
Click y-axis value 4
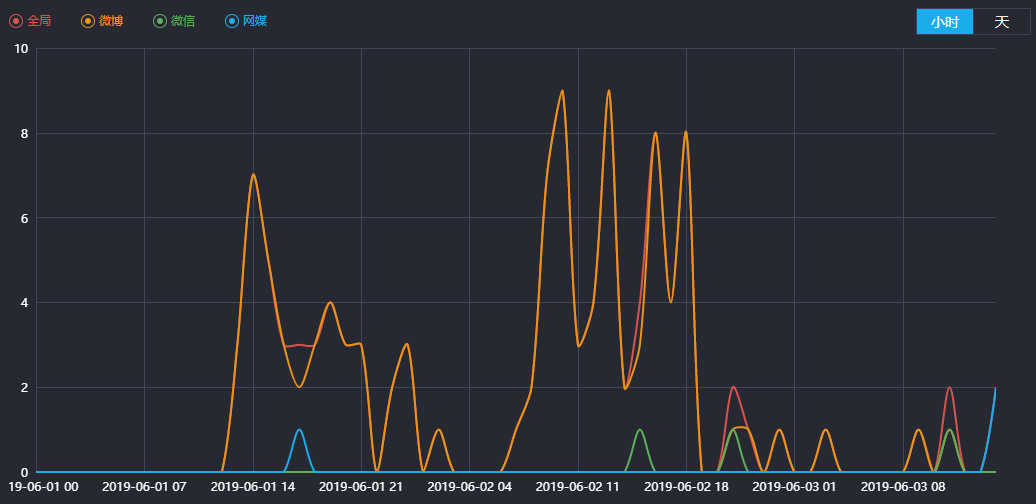tap(24, 303)
